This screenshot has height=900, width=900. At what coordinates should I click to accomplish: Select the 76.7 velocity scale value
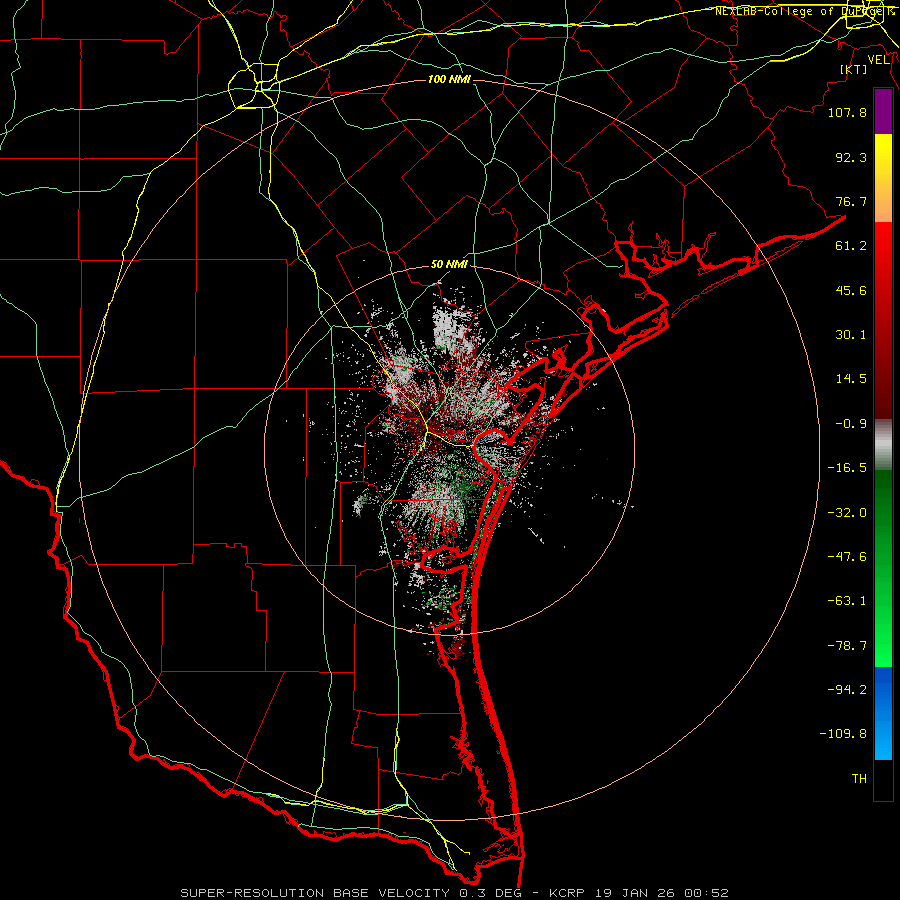point(851,201)
